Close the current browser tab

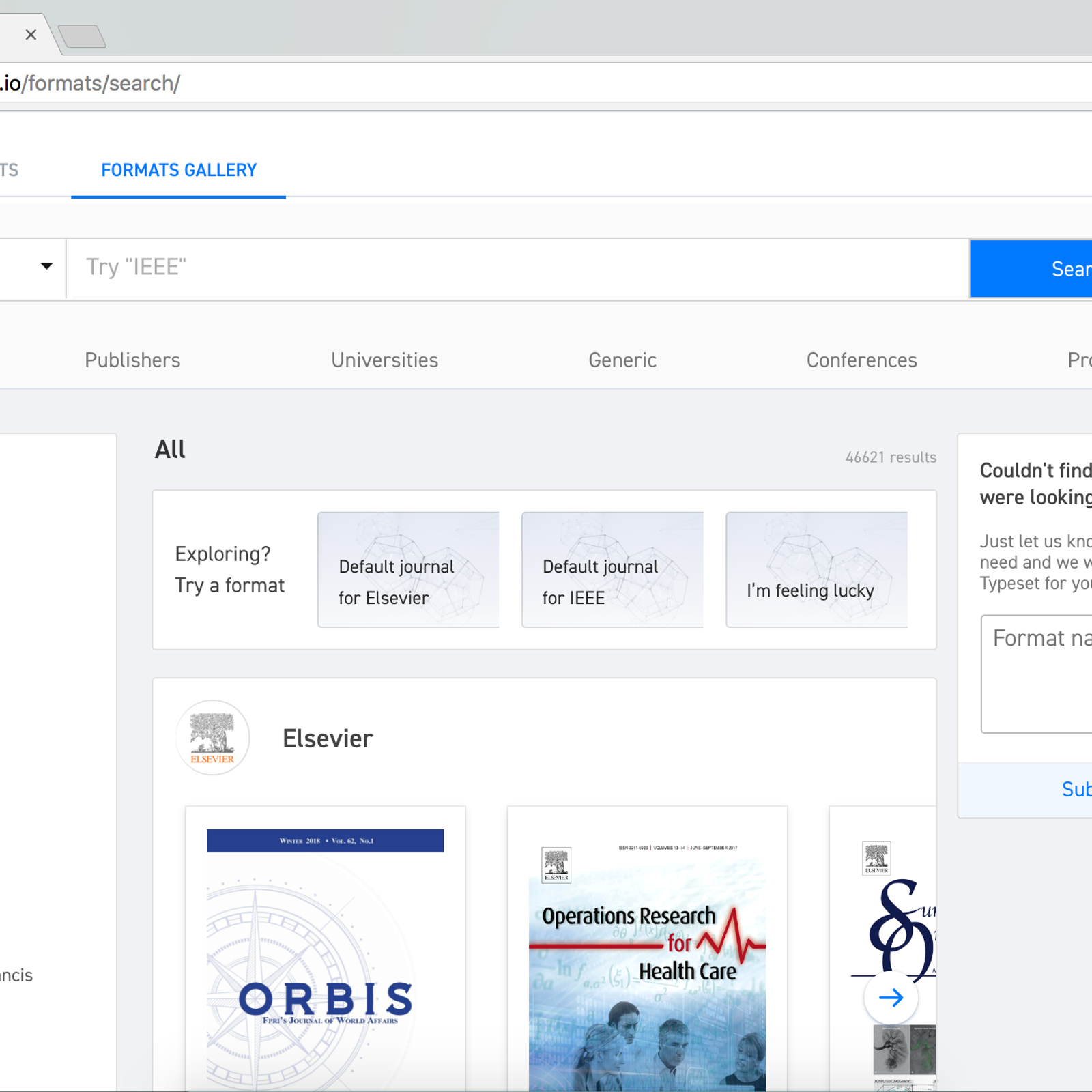tap(31, 34)
